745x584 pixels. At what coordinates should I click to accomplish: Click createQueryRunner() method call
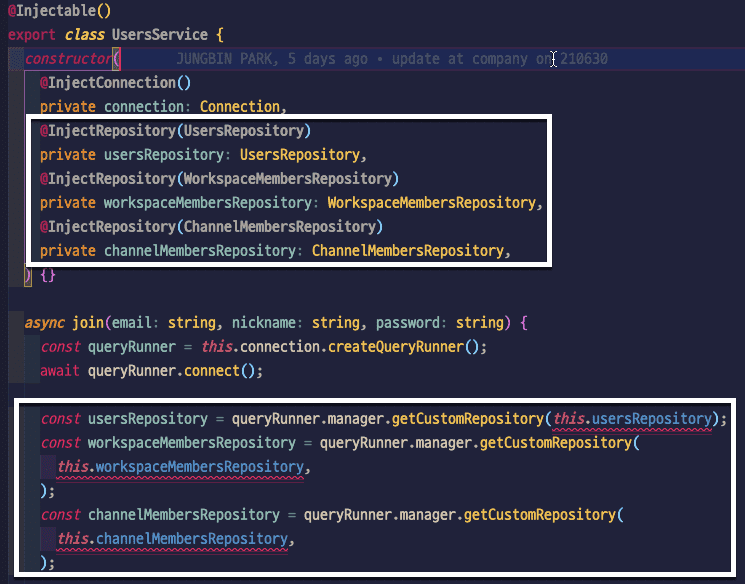coord(403,347)
